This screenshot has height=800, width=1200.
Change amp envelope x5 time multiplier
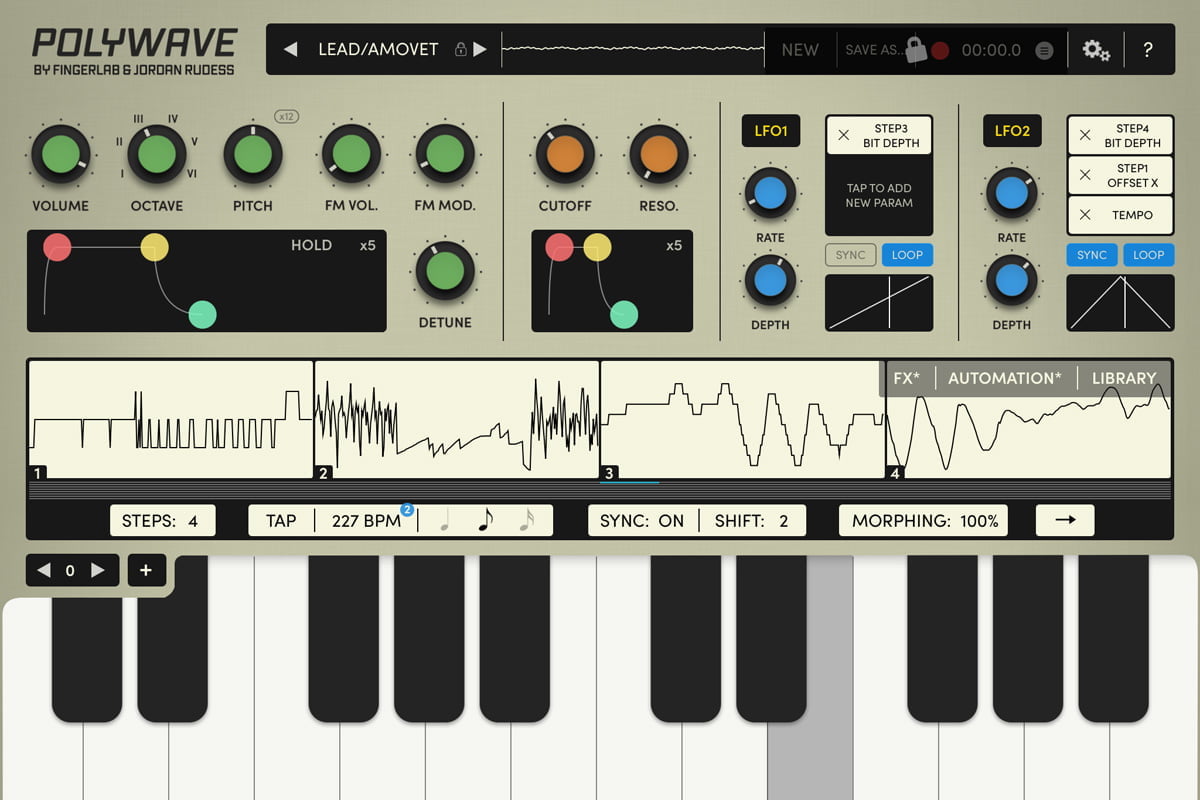point(367,245)
